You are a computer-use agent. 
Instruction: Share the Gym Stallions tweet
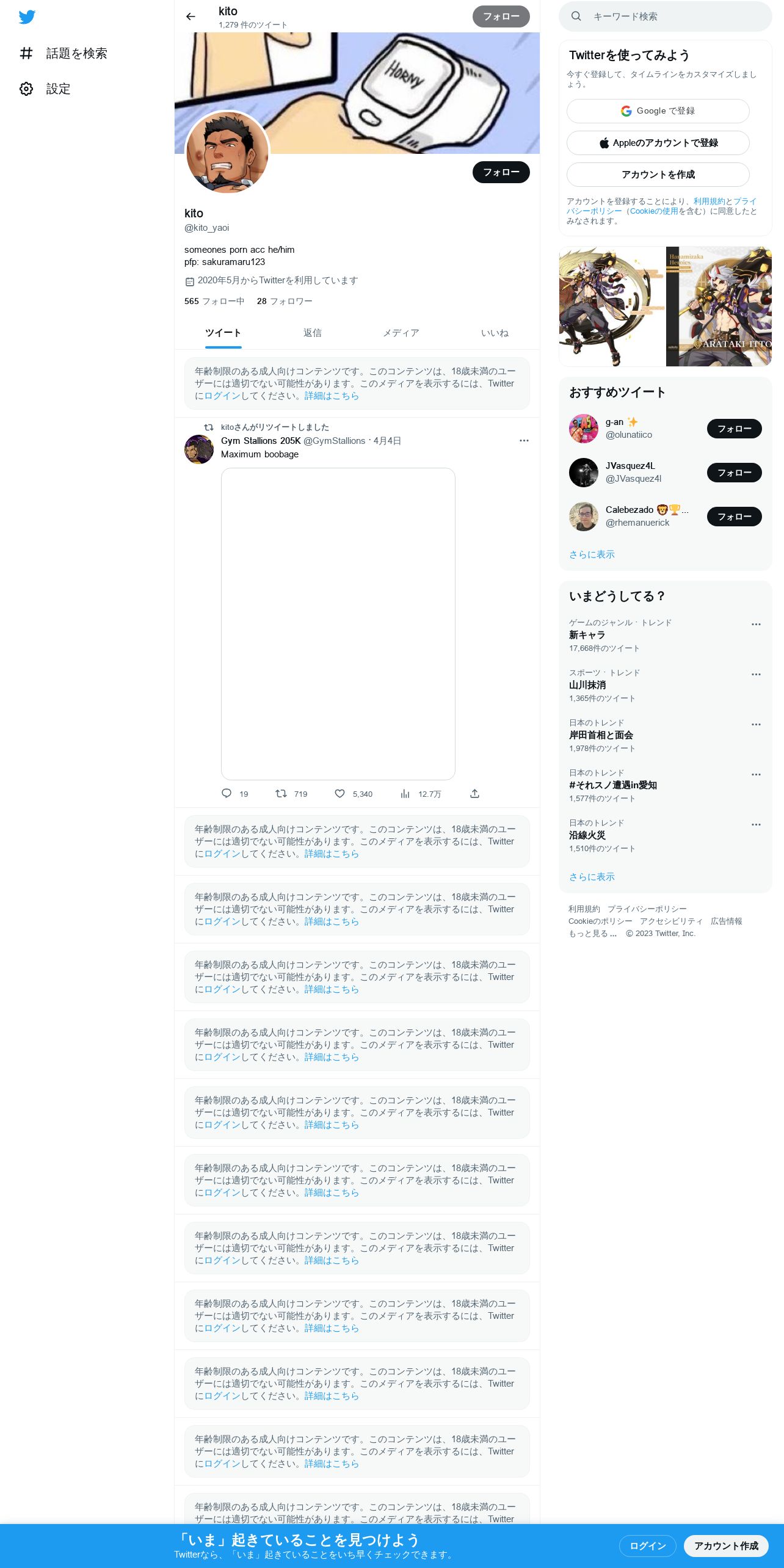coord(474,793)
